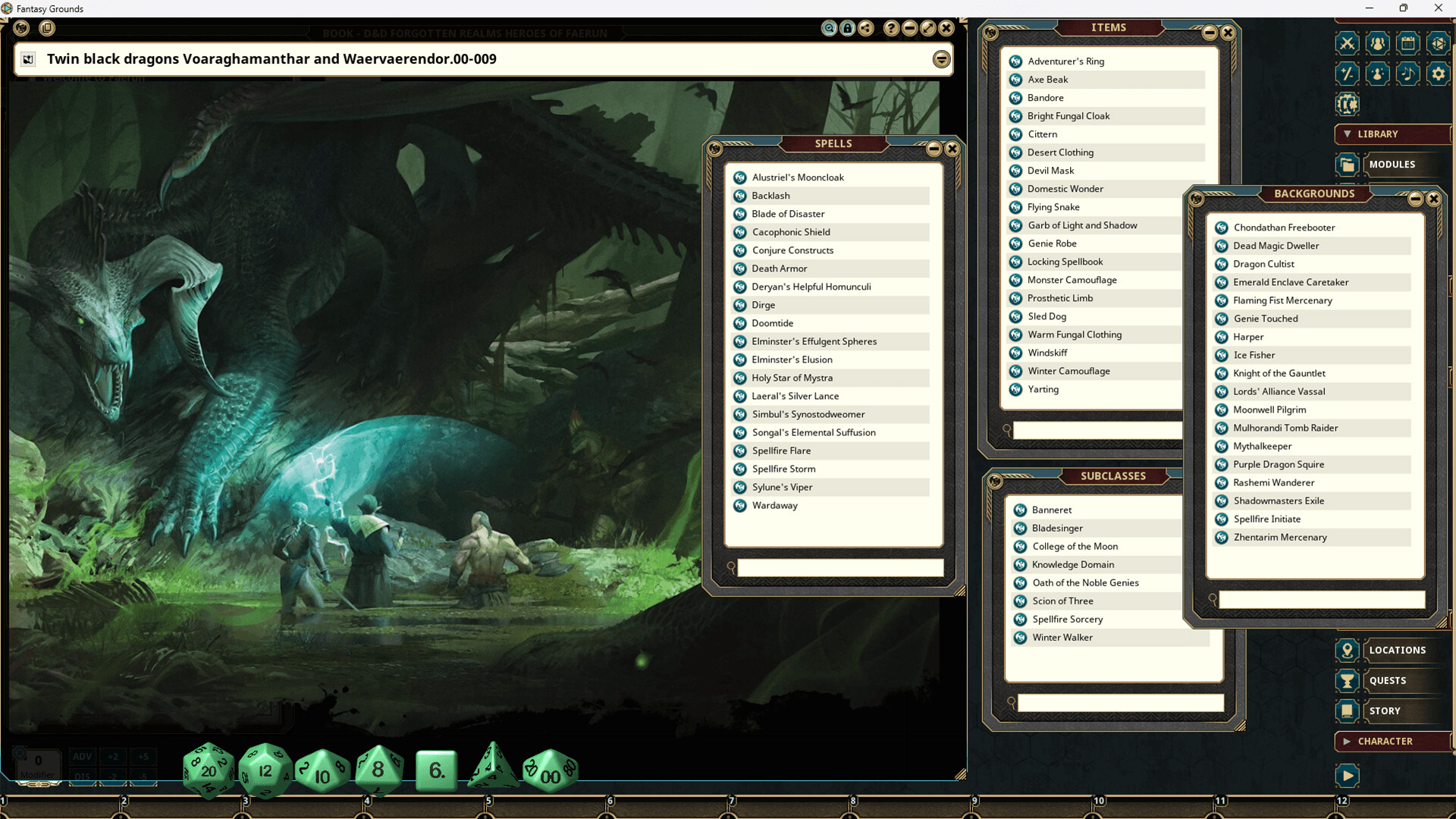Open the STORY records button
1456x819 pixels.
pyautogui.click(x=1385, y=711)
